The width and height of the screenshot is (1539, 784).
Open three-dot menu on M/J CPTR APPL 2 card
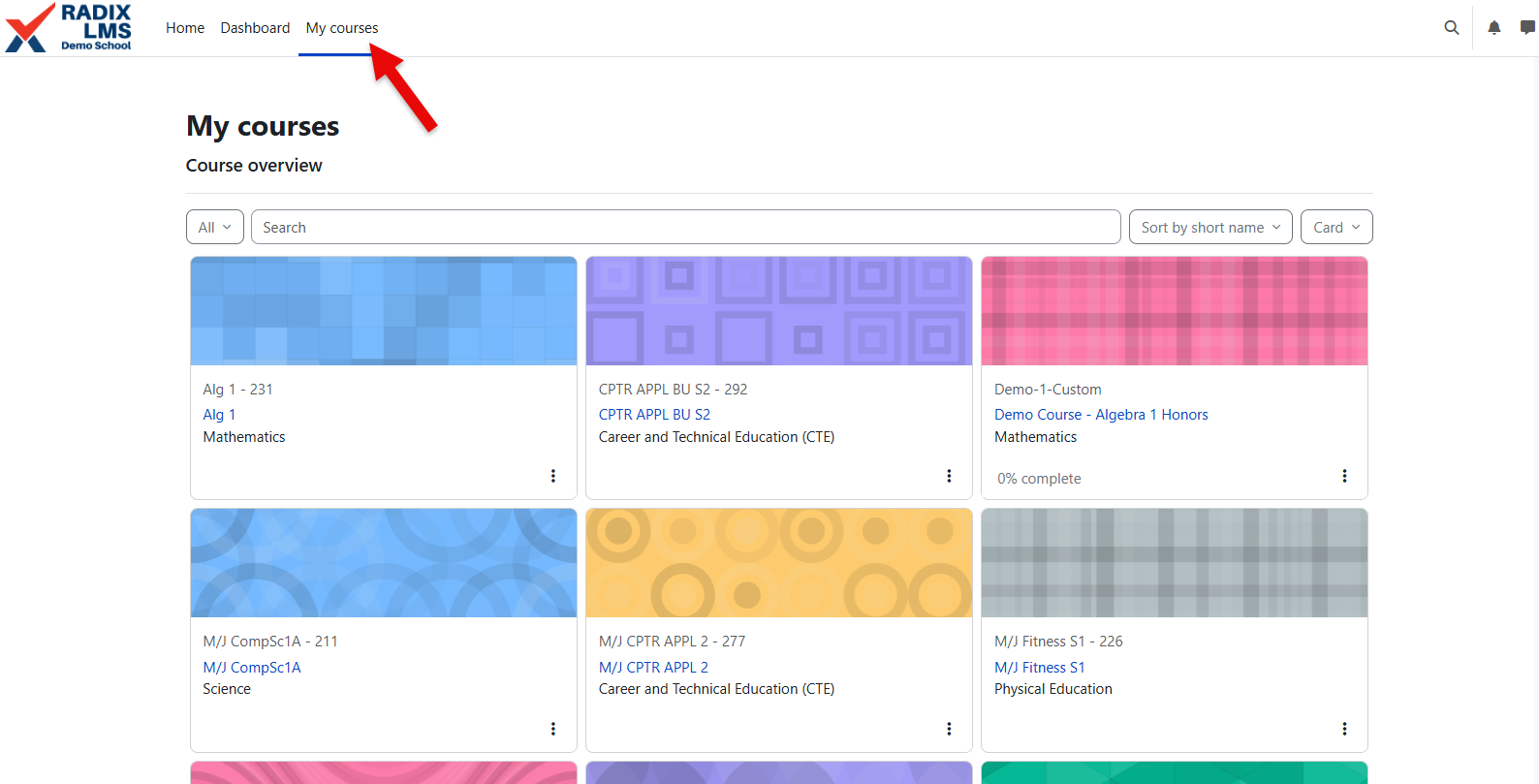coord(949,729)
